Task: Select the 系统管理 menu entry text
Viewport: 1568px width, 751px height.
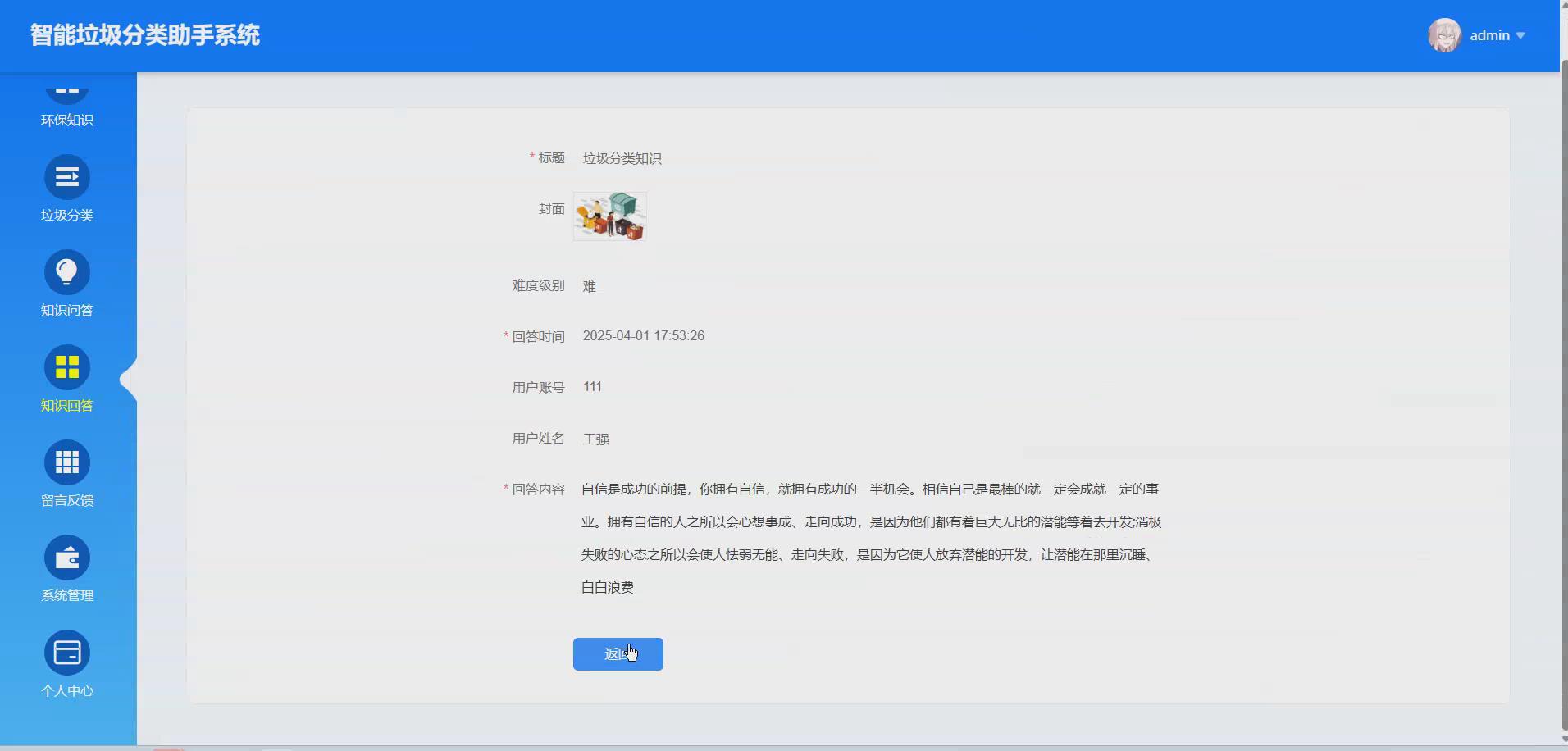Action: pyautogui.click(x=67, y=595)
